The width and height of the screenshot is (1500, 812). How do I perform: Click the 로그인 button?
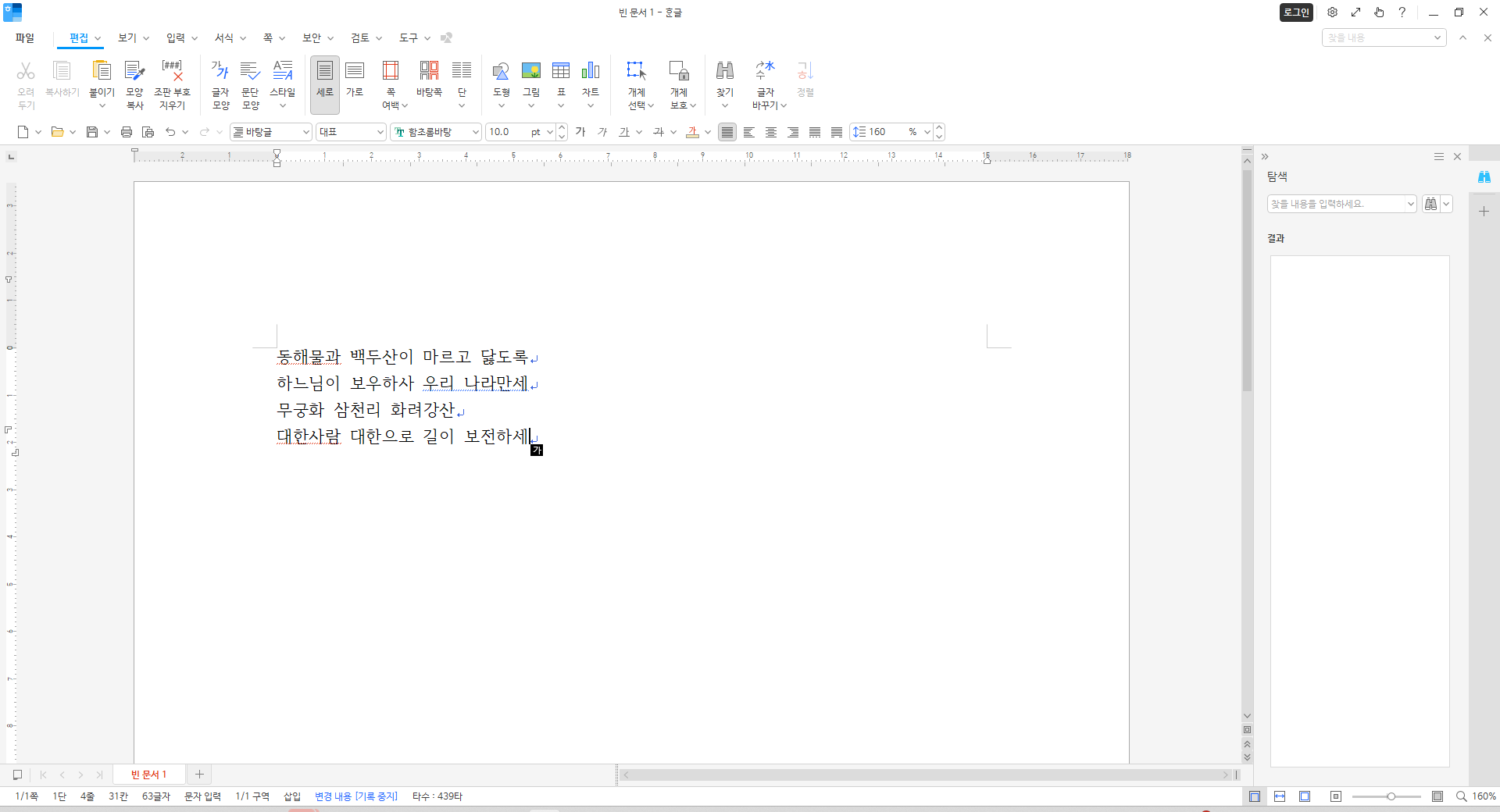pyautogui.click(x=1296, y=12)
